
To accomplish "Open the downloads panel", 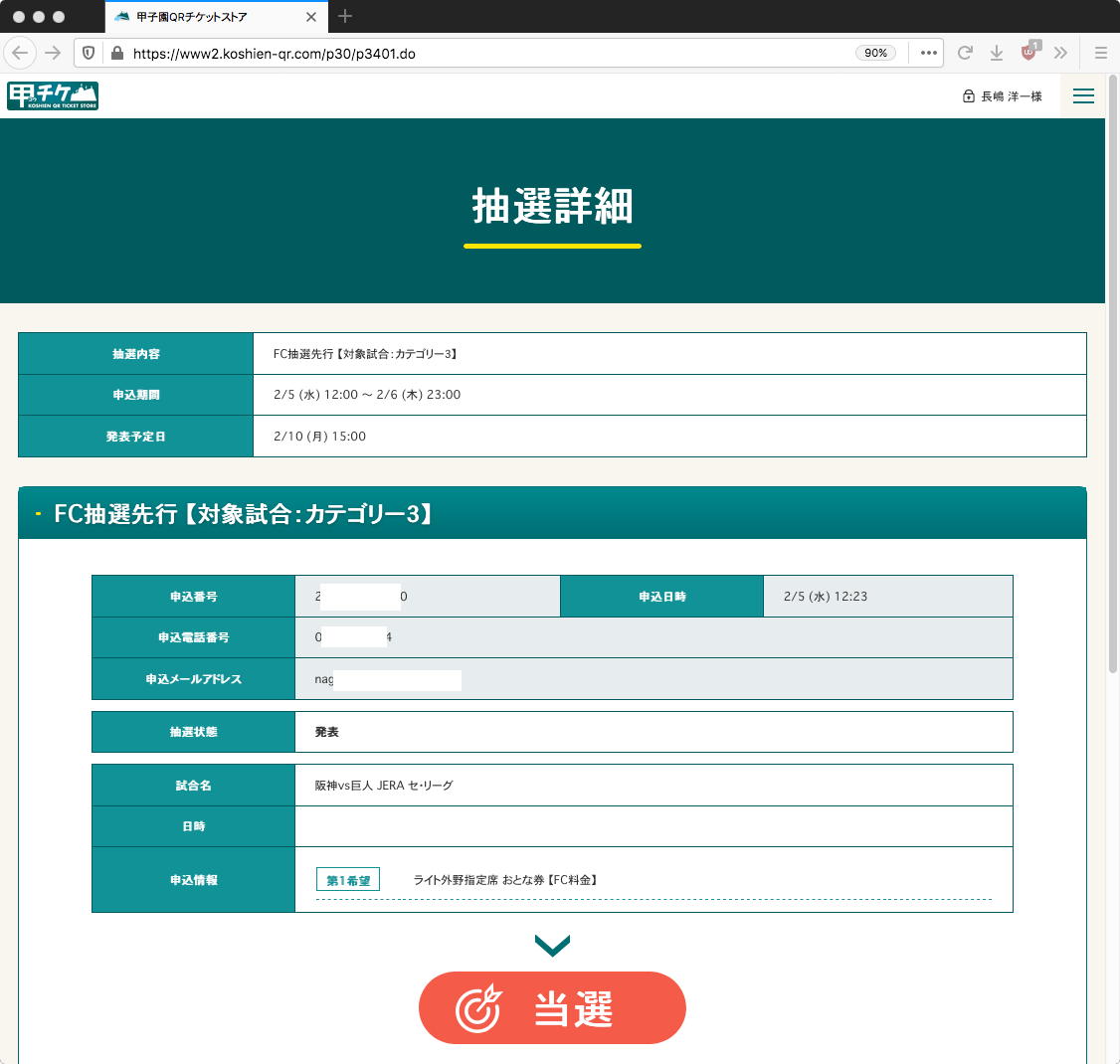I will point(997,53).
